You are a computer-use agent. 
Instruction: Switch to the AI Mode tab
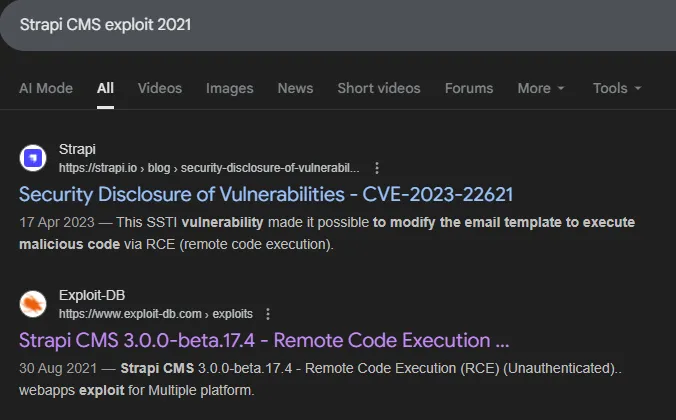(x=46, y=88)
